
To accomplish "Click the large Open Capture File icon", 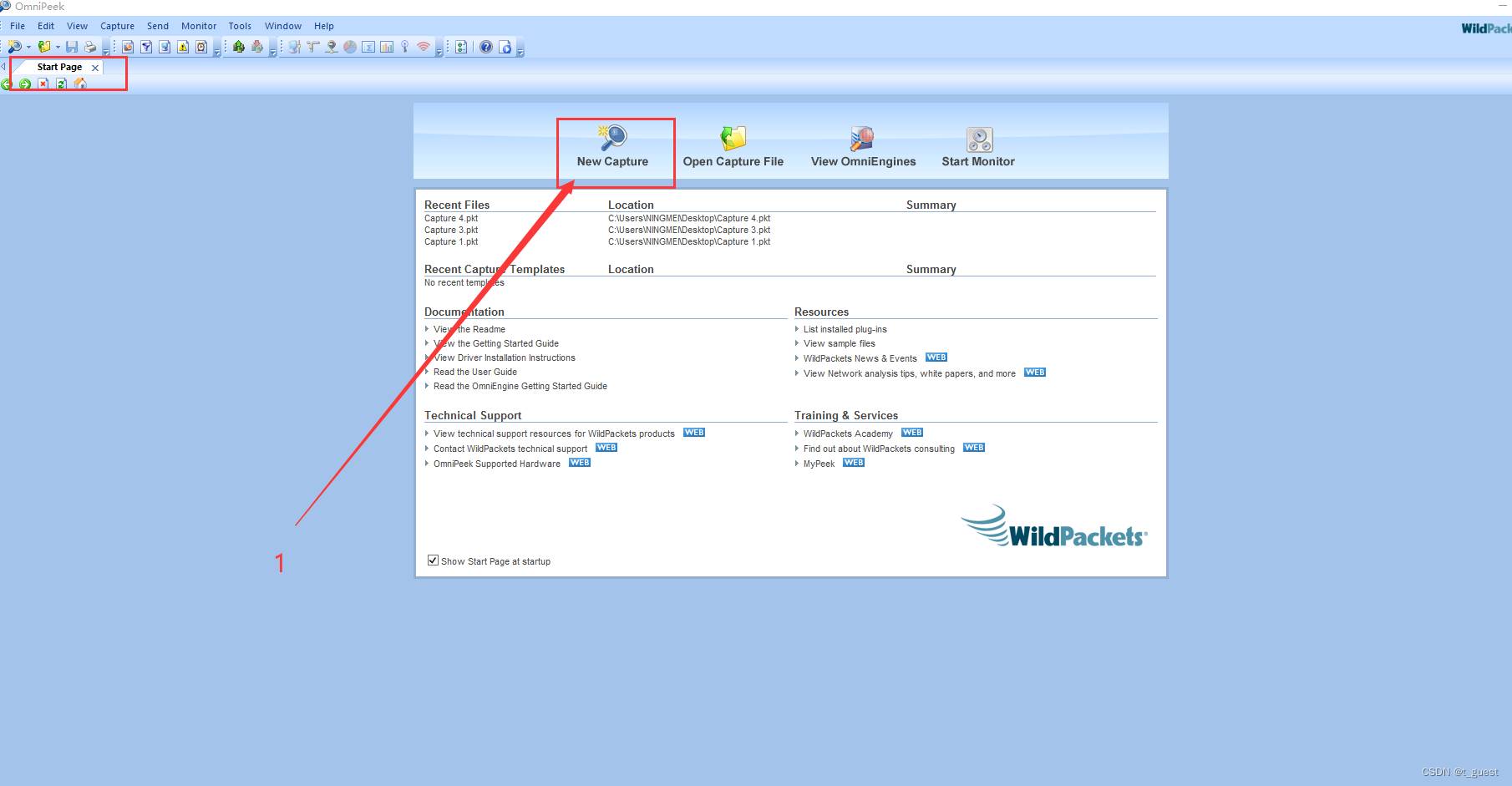I will (733, 139).
